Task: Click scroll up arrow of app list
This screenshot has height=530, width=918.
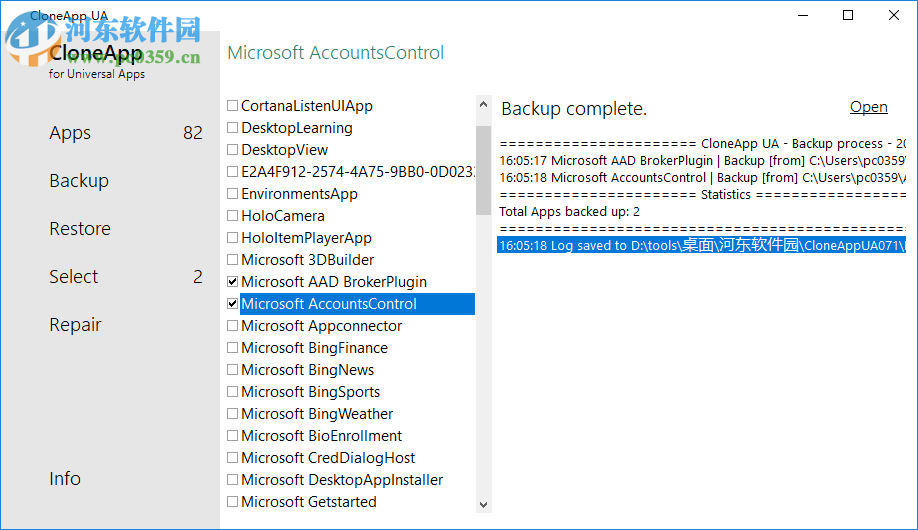Action: pyautogui.click(x=484, y=104)
